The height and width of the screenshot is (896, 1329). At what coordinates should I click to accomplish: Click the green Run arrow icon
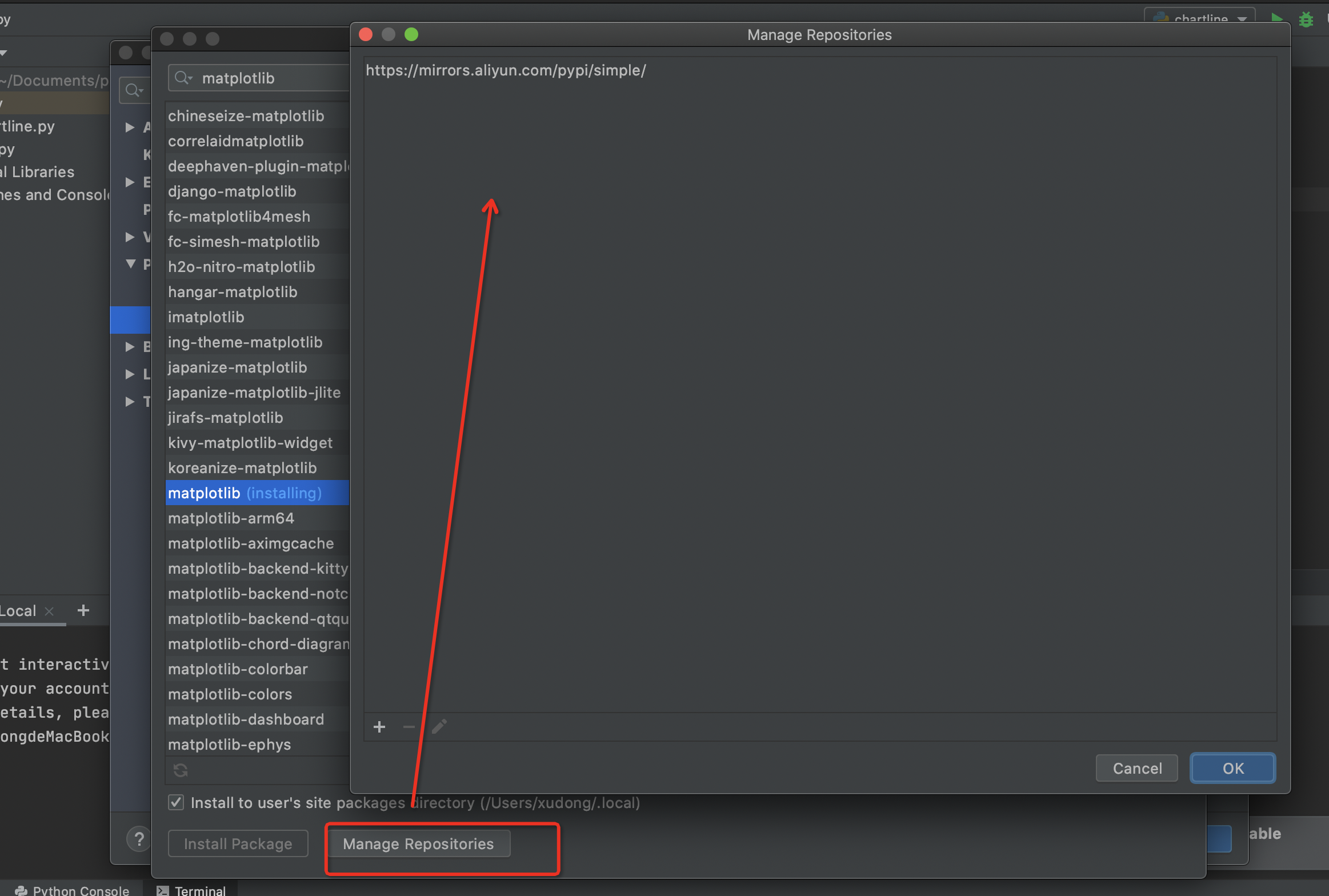coord(1276,18)
